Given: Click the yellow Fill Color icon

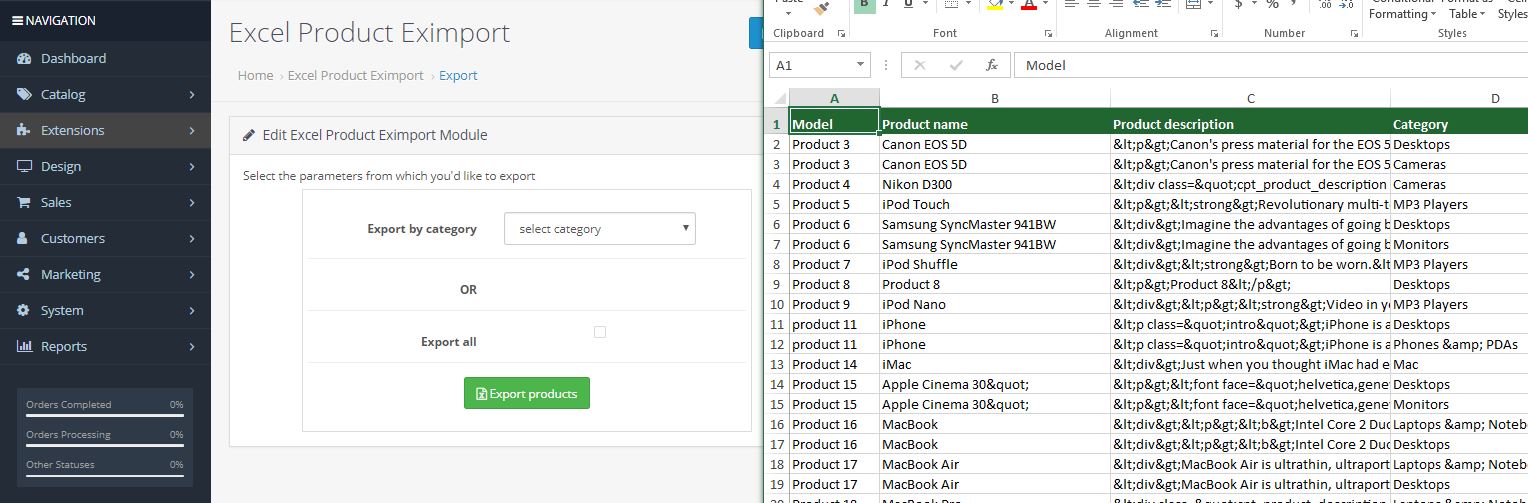Looking at the screenshot, I should 995,5.
